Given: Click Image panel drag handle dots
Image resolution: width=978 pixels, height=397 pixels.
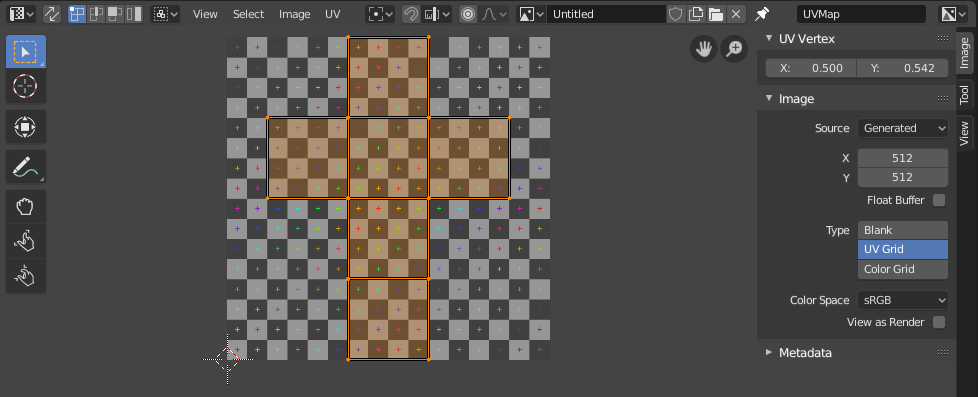Looking at the screenshot, I should (942, 99).
